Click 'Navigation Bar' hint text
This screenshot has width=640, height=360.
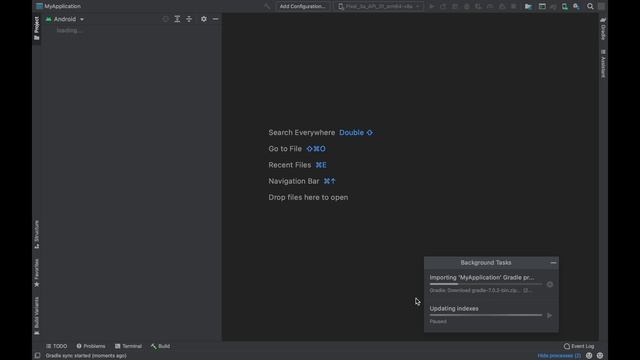pos(294,181)
